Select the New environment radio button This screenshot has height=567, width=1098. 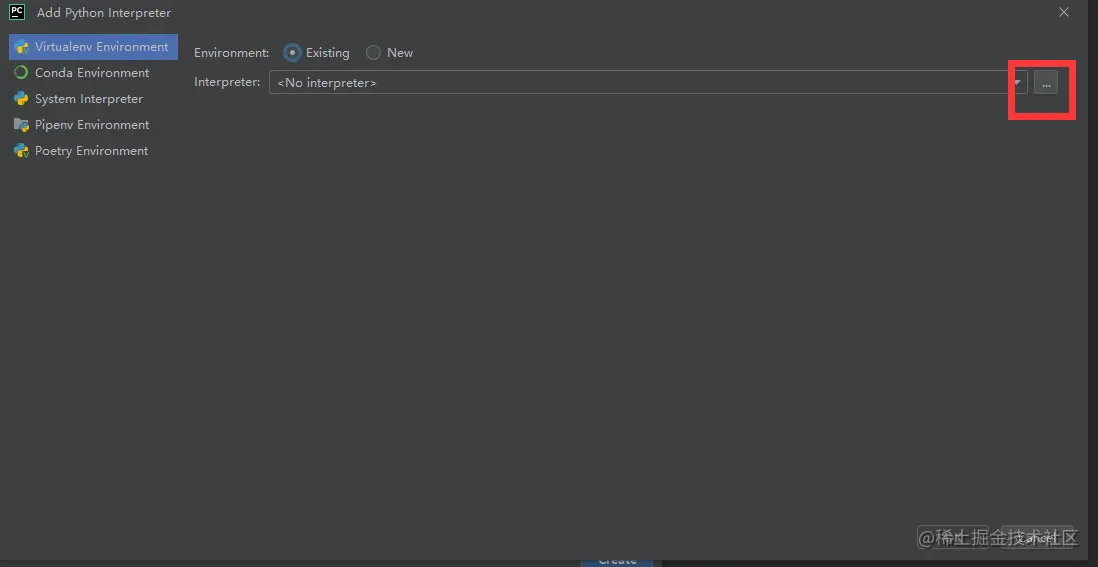tap(373, 52)
